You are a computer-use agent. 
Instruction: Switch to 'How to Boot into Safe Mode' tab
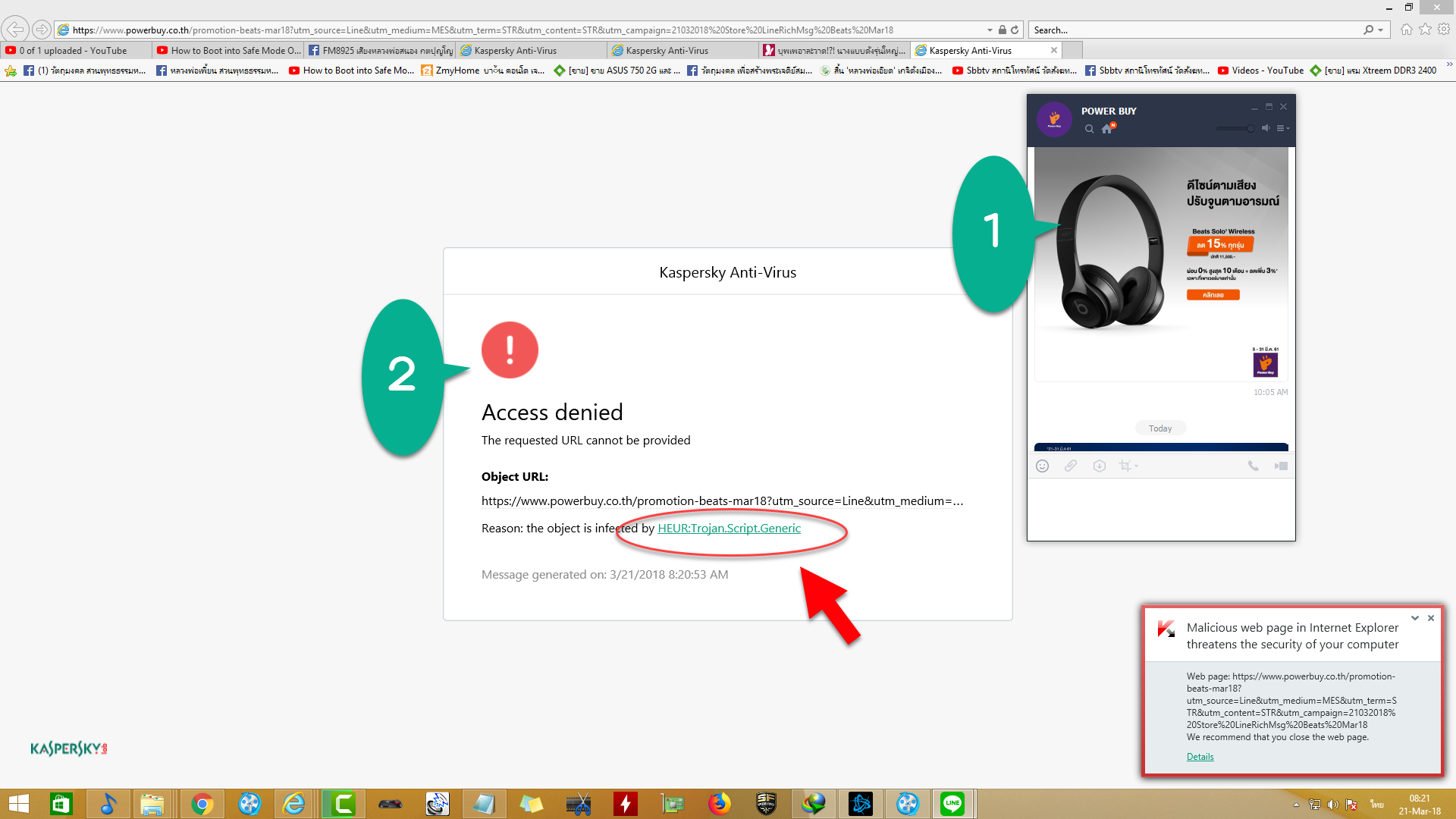click(228, 51)
